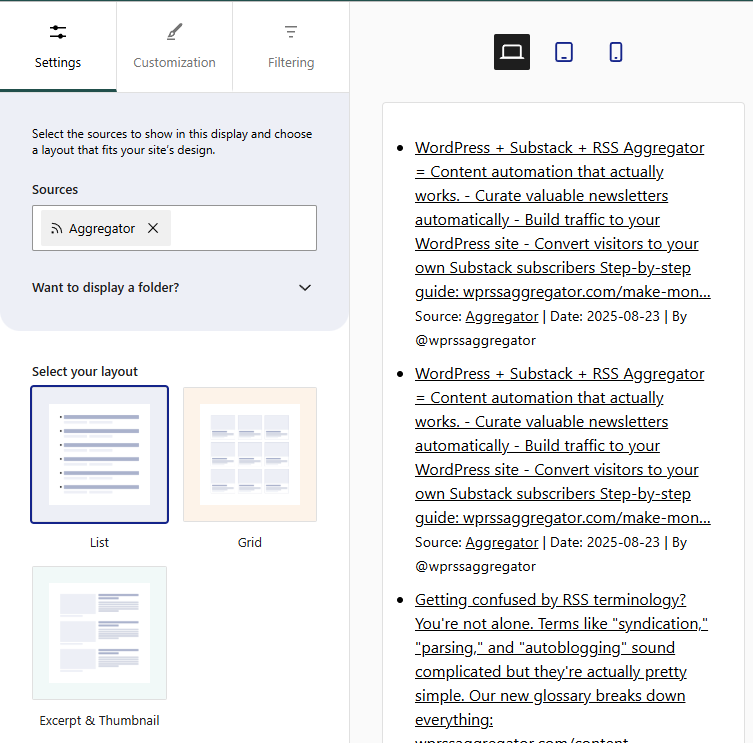Choose the List layout thumbnail
The image size is (753, 743).
(x=99, y=454)
